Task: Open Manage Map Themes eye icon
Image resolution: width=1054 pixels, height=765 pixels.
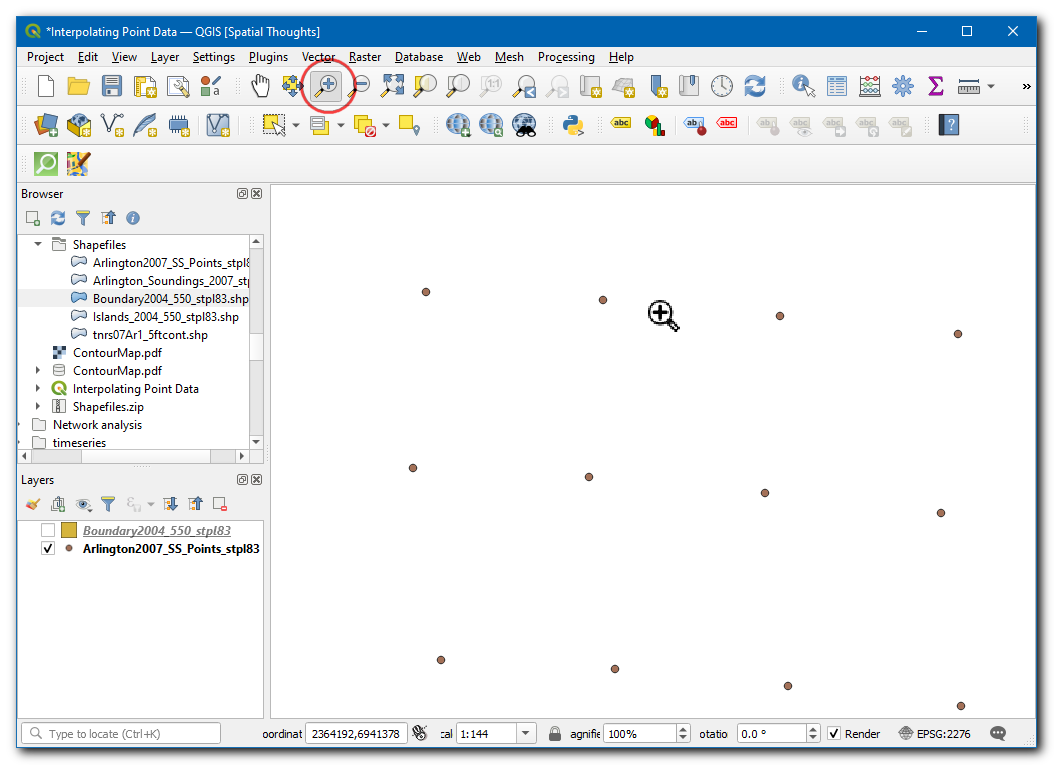Action: (x=84, y=504)
